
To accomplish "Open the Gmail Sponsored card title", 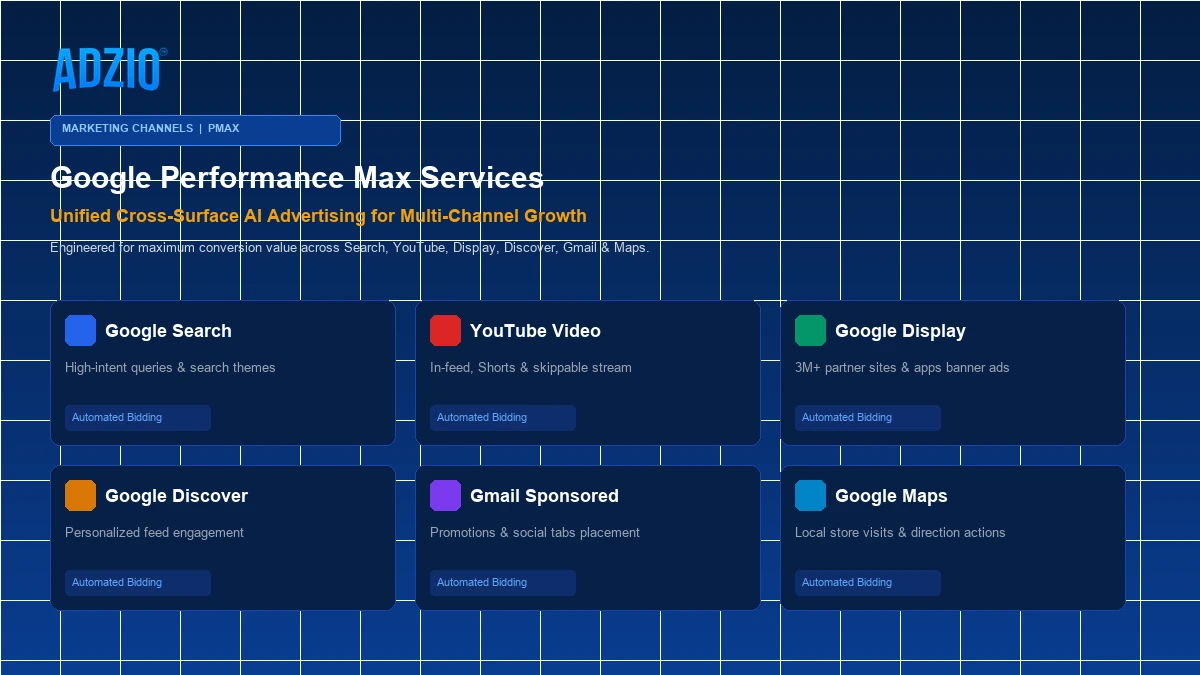I will (x=544, y=496).
